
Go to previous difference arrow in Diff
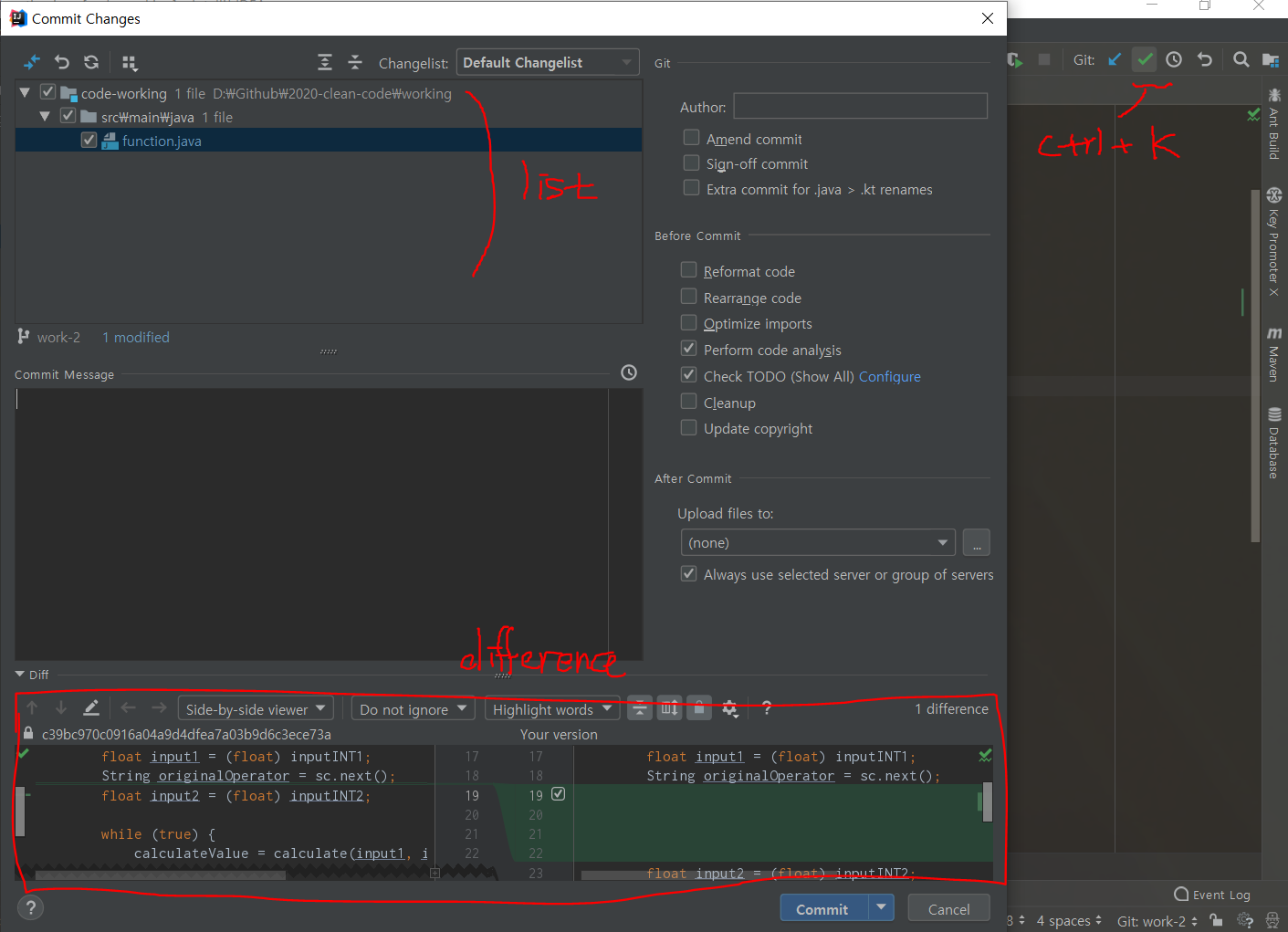(x=32, y=707)
